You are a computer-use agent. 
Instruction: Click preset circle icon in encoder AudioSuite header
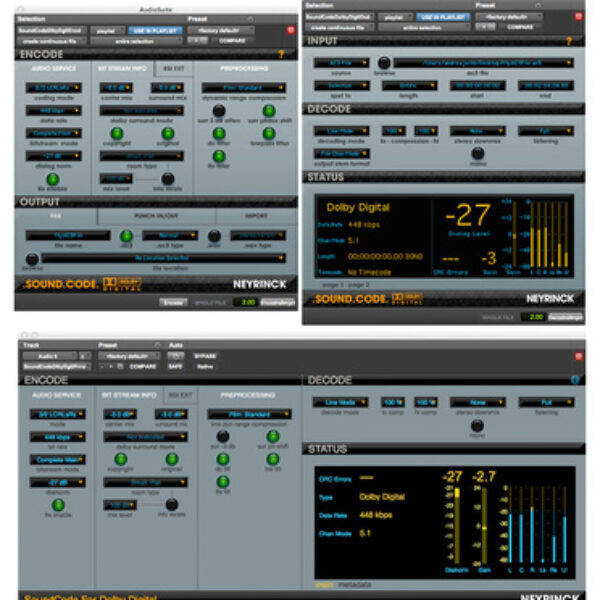pos(250,19)
